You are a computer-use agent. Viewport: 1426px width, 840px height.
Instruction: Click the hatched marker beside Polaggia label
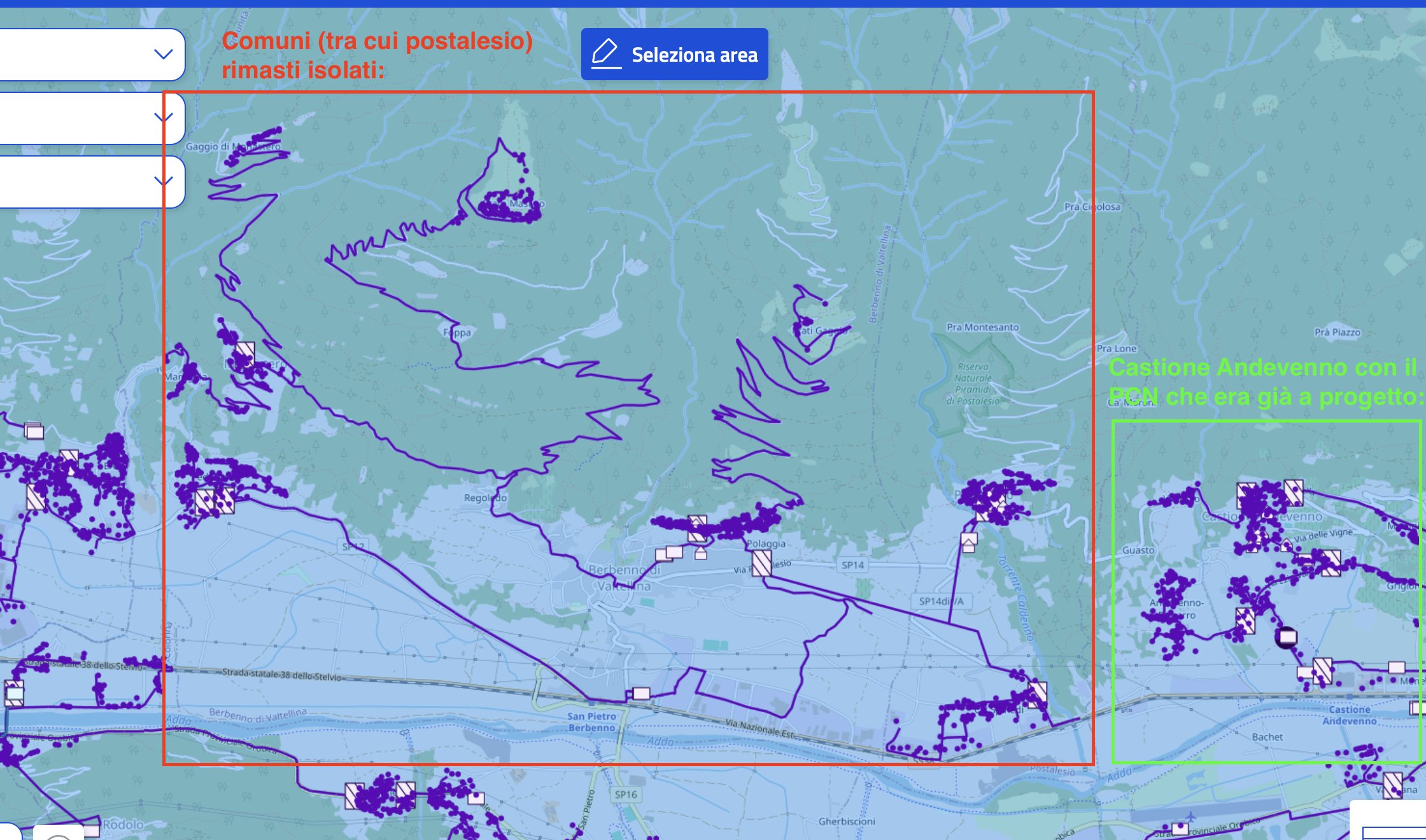761,564
